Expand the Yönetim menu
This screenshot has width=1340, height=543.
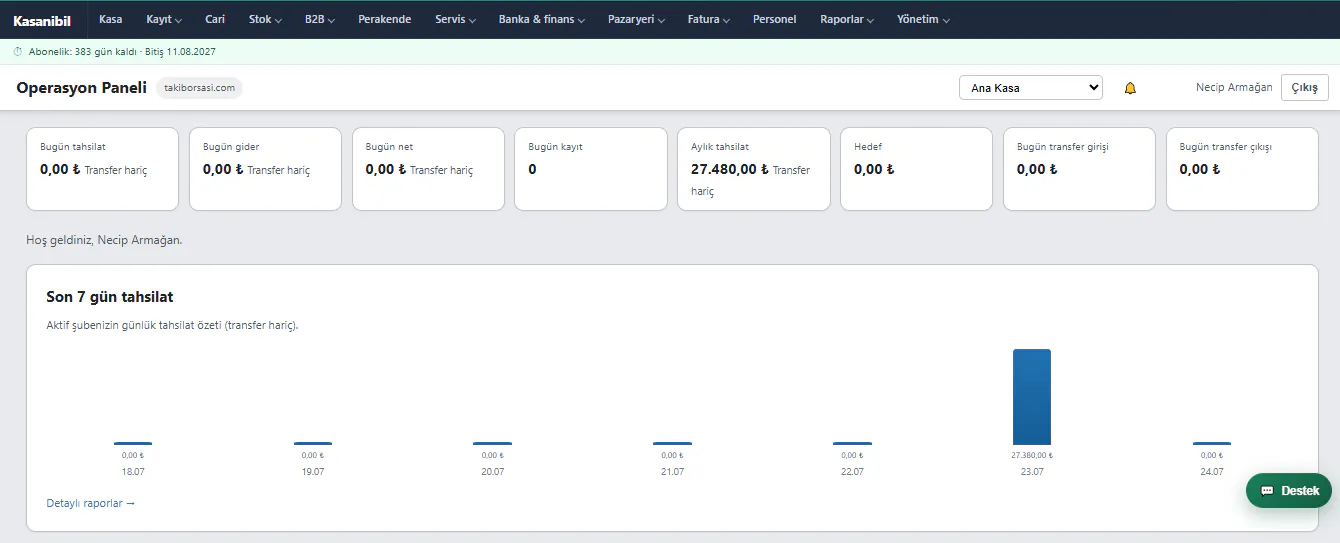pyautogui.click(x=923, y=20)
